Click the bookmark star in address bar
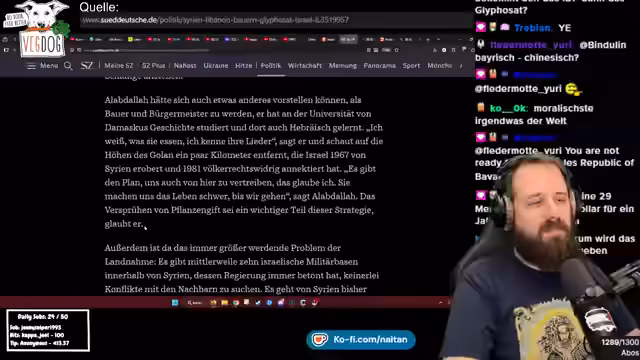The width and height of the screenshot is (640, 360). tap(396, 50)
